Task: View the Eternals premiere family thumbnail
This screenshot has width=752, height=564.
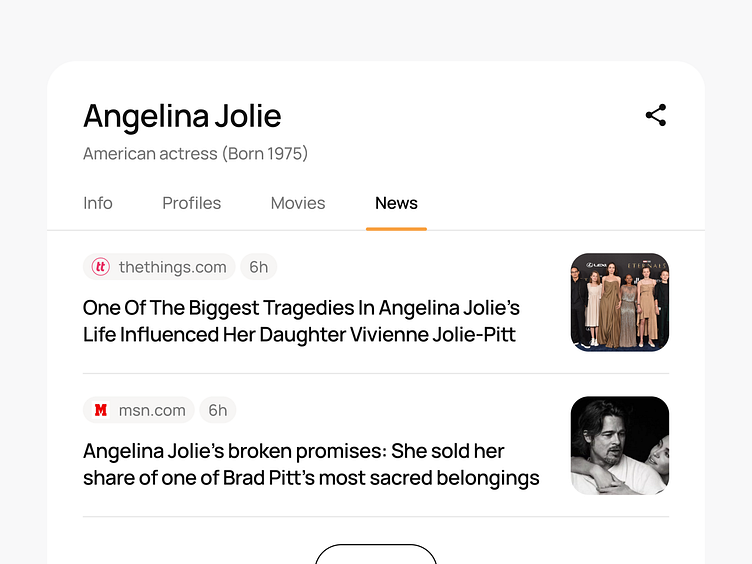Action: click(620, 302)
